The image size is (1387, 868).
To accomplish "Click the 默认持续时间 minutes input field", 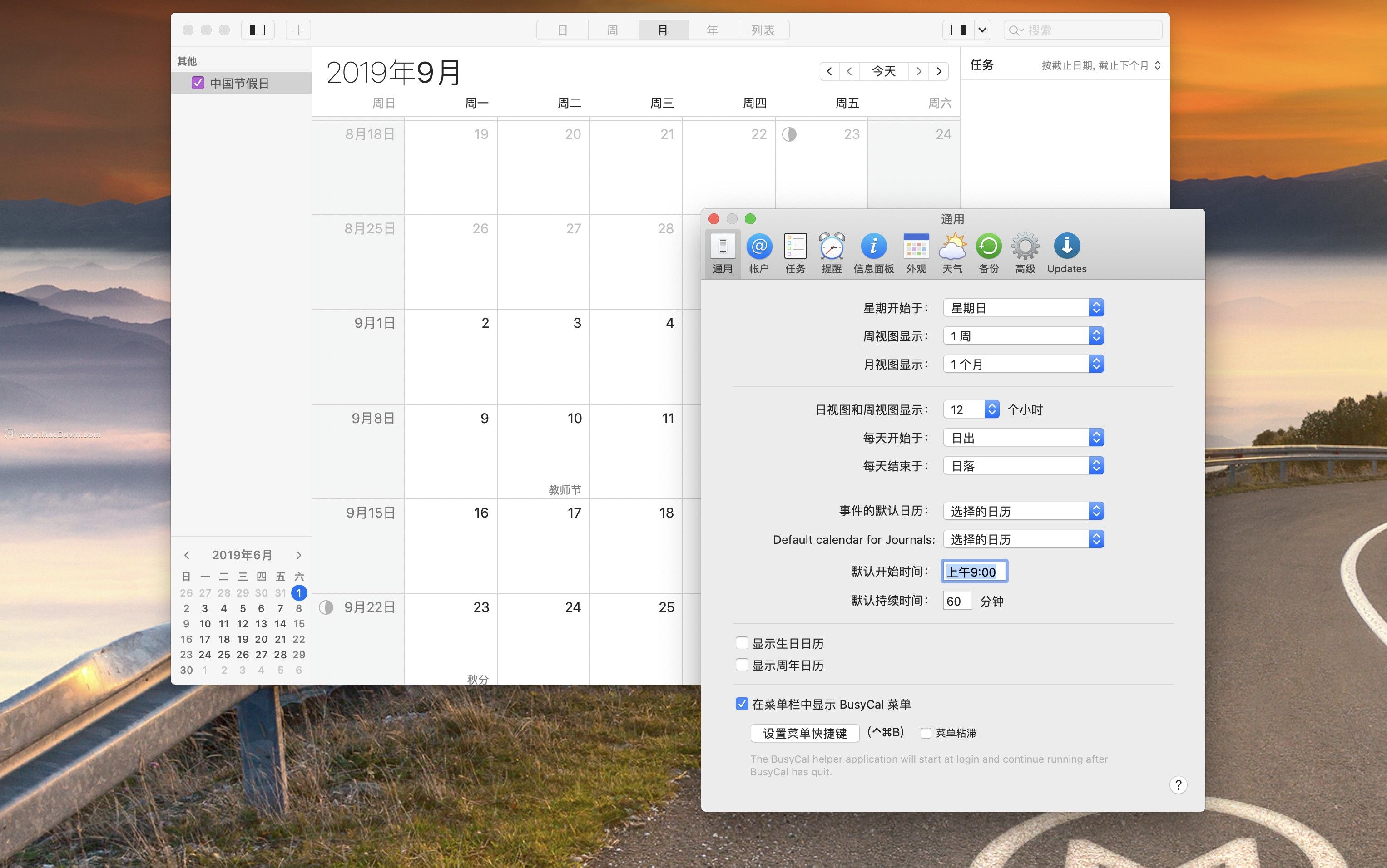I will (x=957, y=601).
